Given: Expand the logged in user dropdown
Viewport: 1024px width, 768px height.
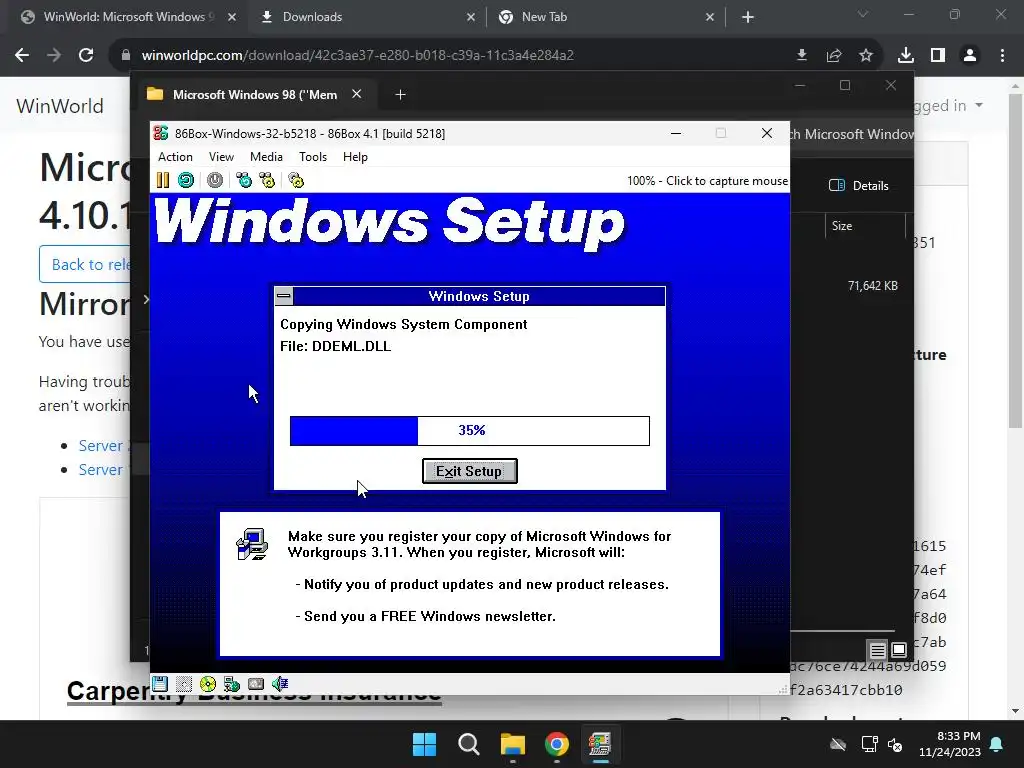Looking at the screenshot, I should pos(947,106).
